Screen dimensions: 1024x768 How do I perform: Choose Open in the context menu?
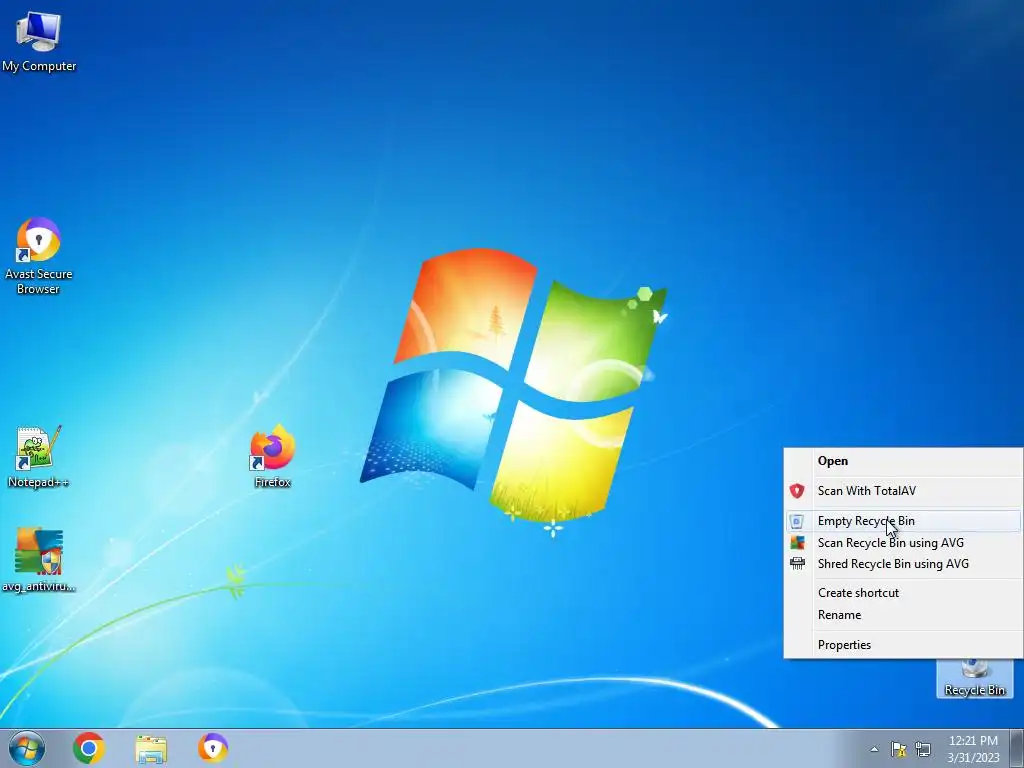click(x=903, y=461)
